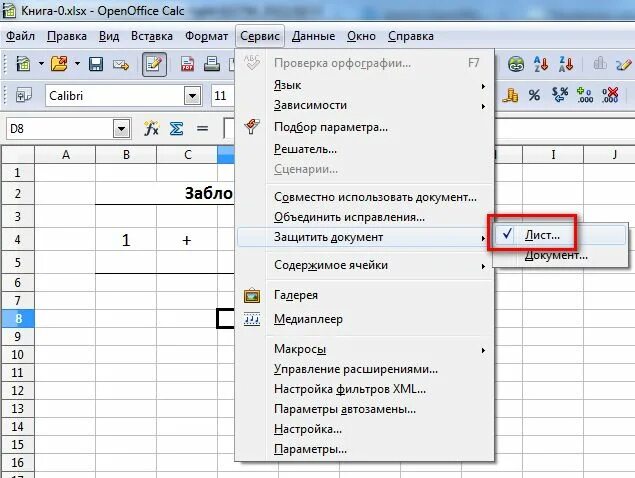Select cell B4 containing 1

(x=126, y=240)
